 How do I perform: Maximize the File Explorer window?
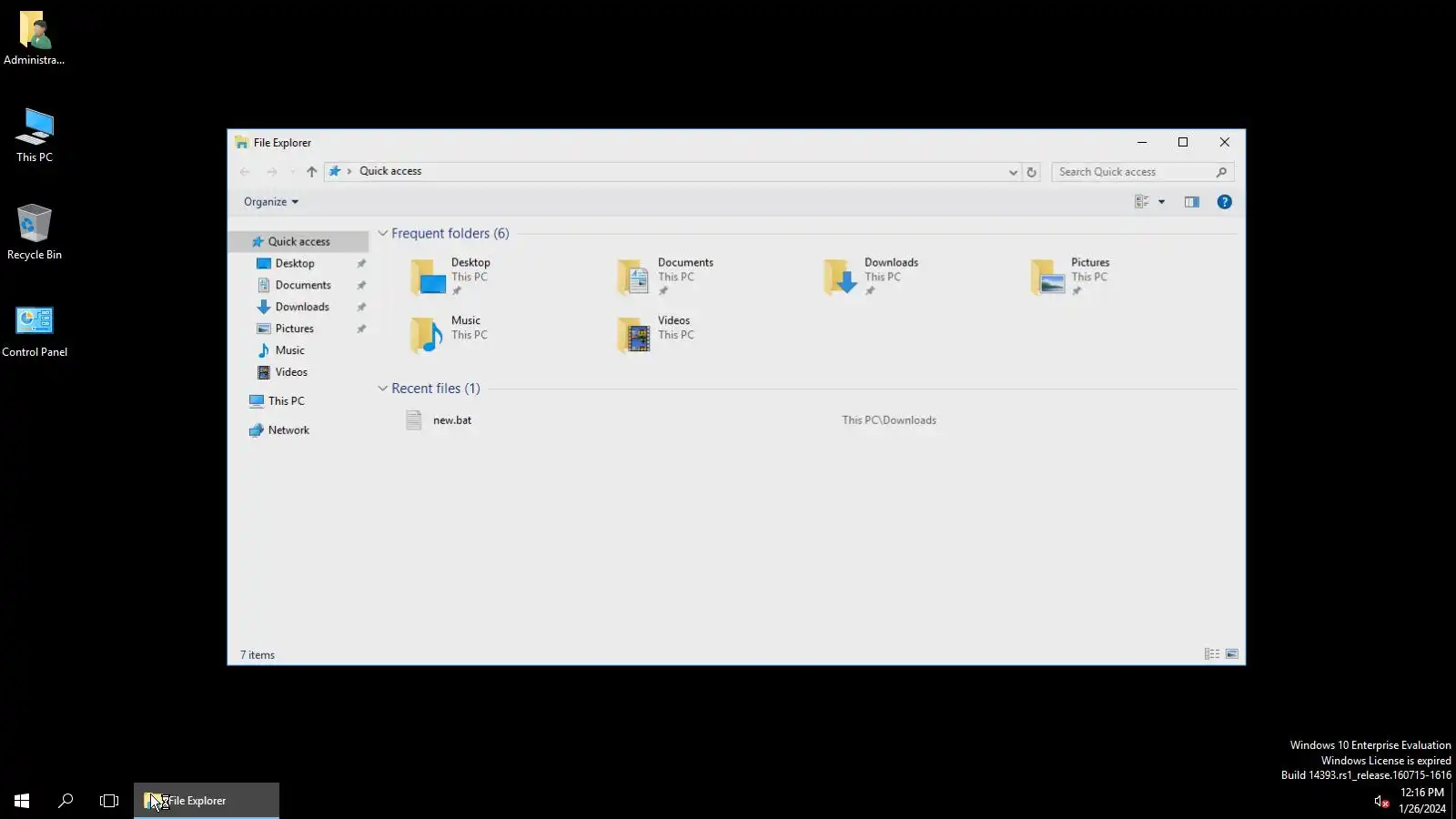pyautogui.click(x=1183, y=142)
